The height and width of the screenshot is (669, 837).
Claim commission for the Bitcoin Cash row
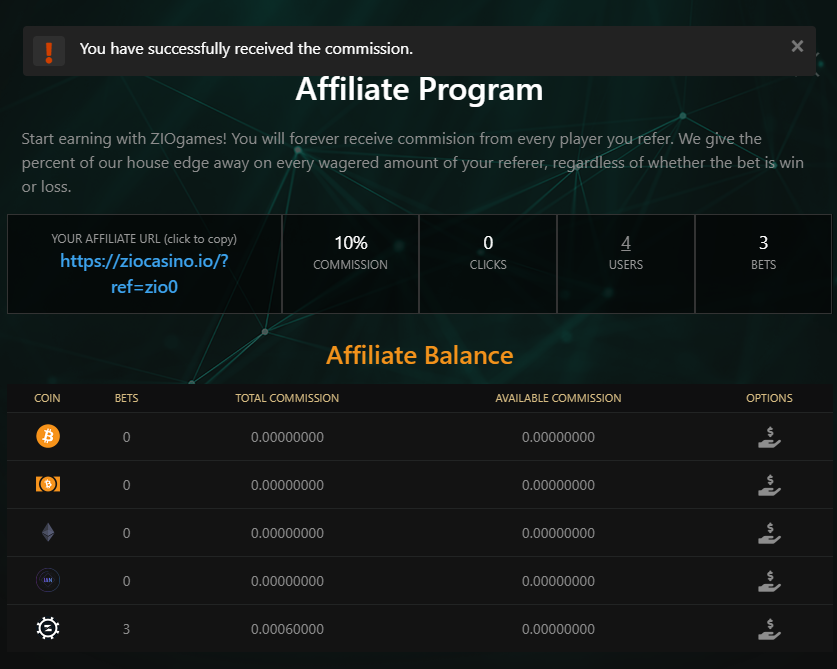pyautogui.click(x=769, y=485)
